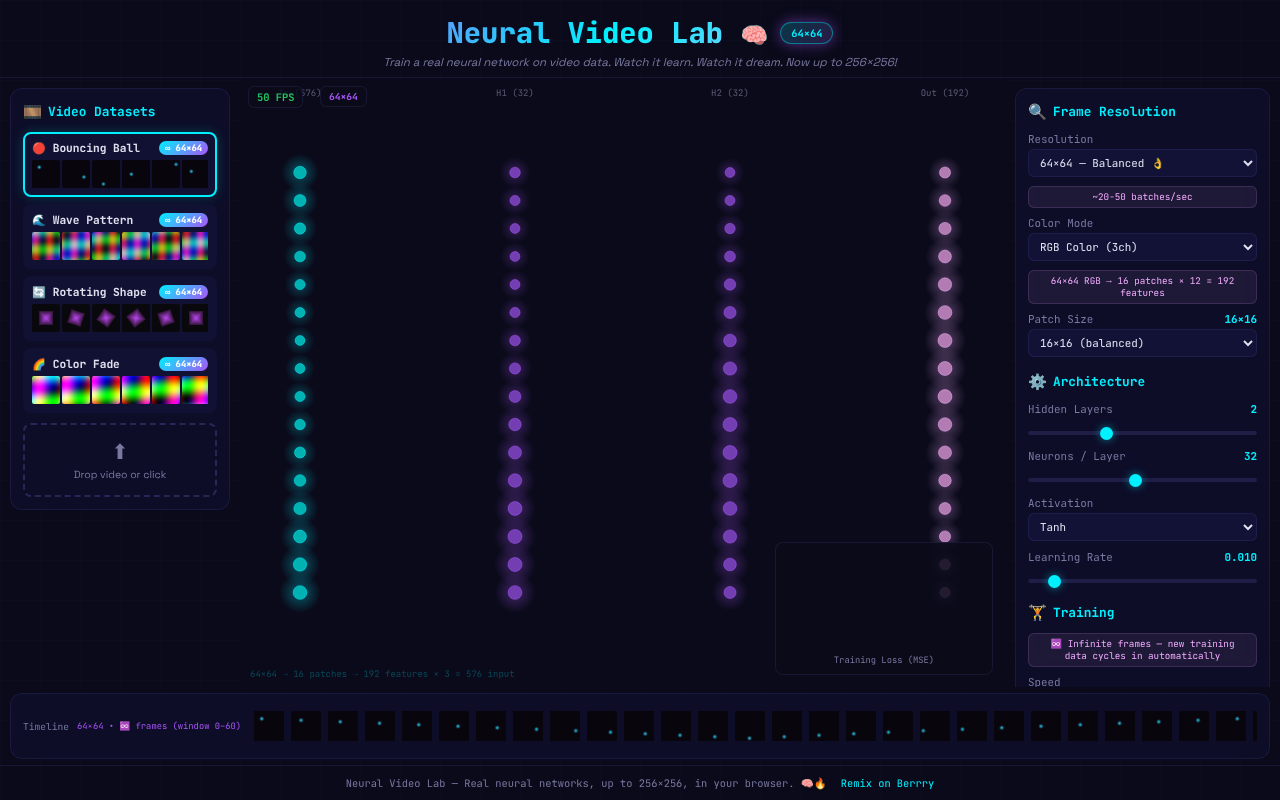
Task: Click the film-strip icon beside Video Datasets
Action: pyautogui.click(x=33, y=111)
